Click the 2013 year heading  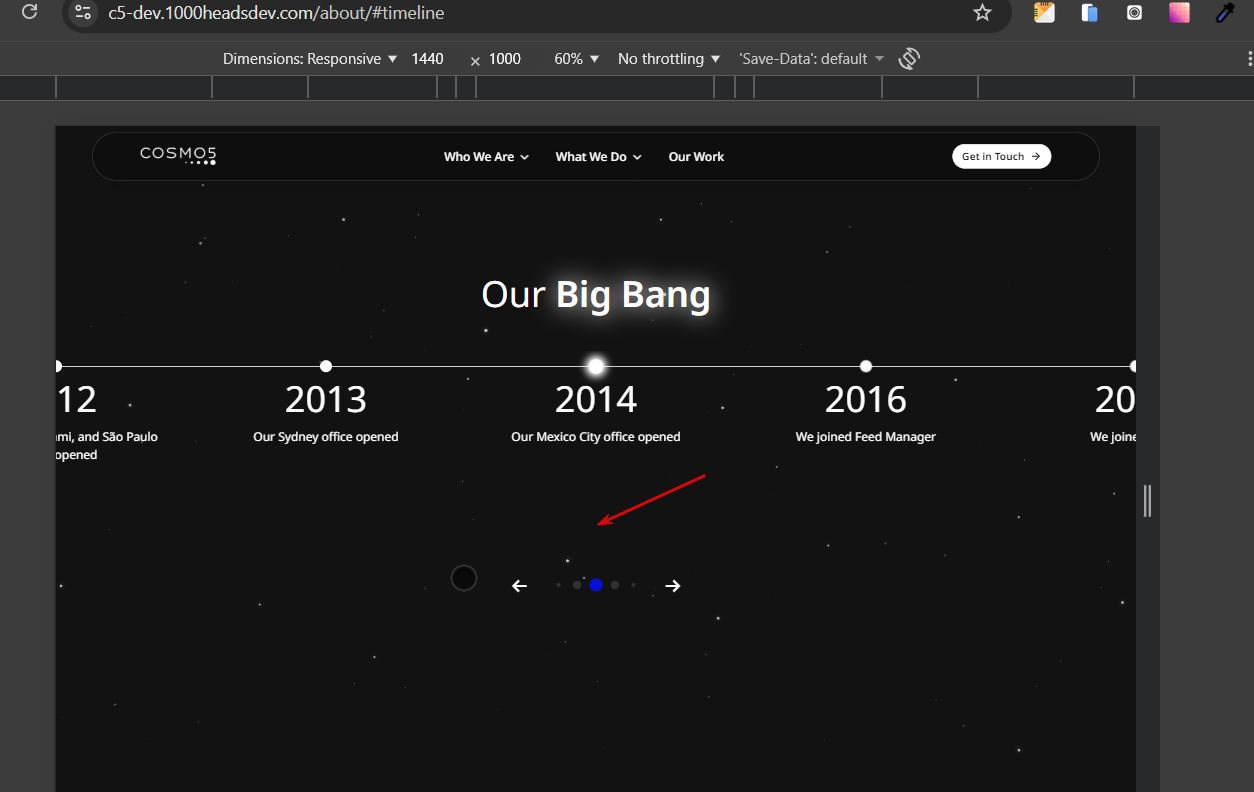click(326, 400)
